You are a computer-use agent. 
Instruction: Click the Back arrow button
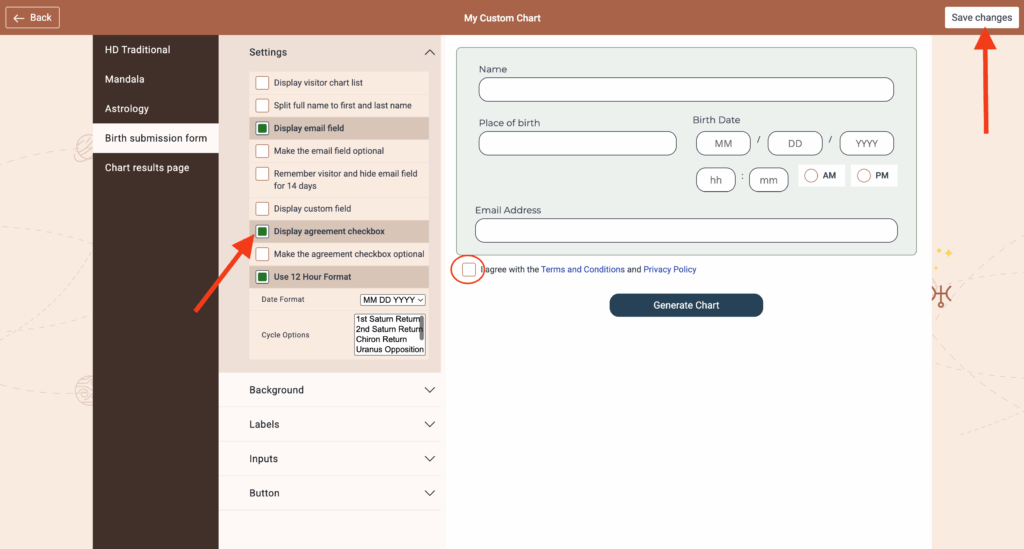click(x=33, y=18)
